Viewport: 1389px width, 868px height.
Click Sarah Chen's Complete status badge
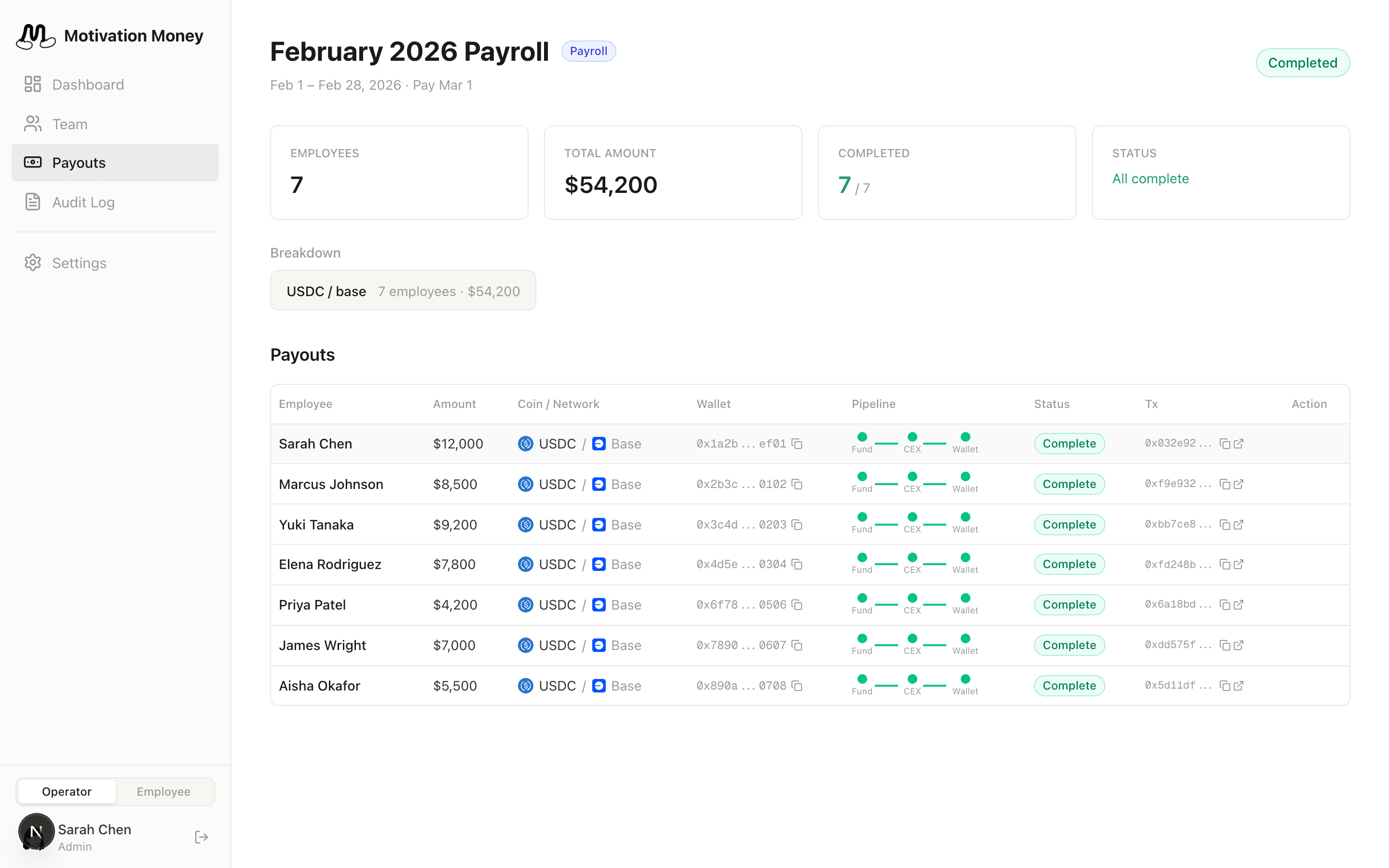[1069, 444]
